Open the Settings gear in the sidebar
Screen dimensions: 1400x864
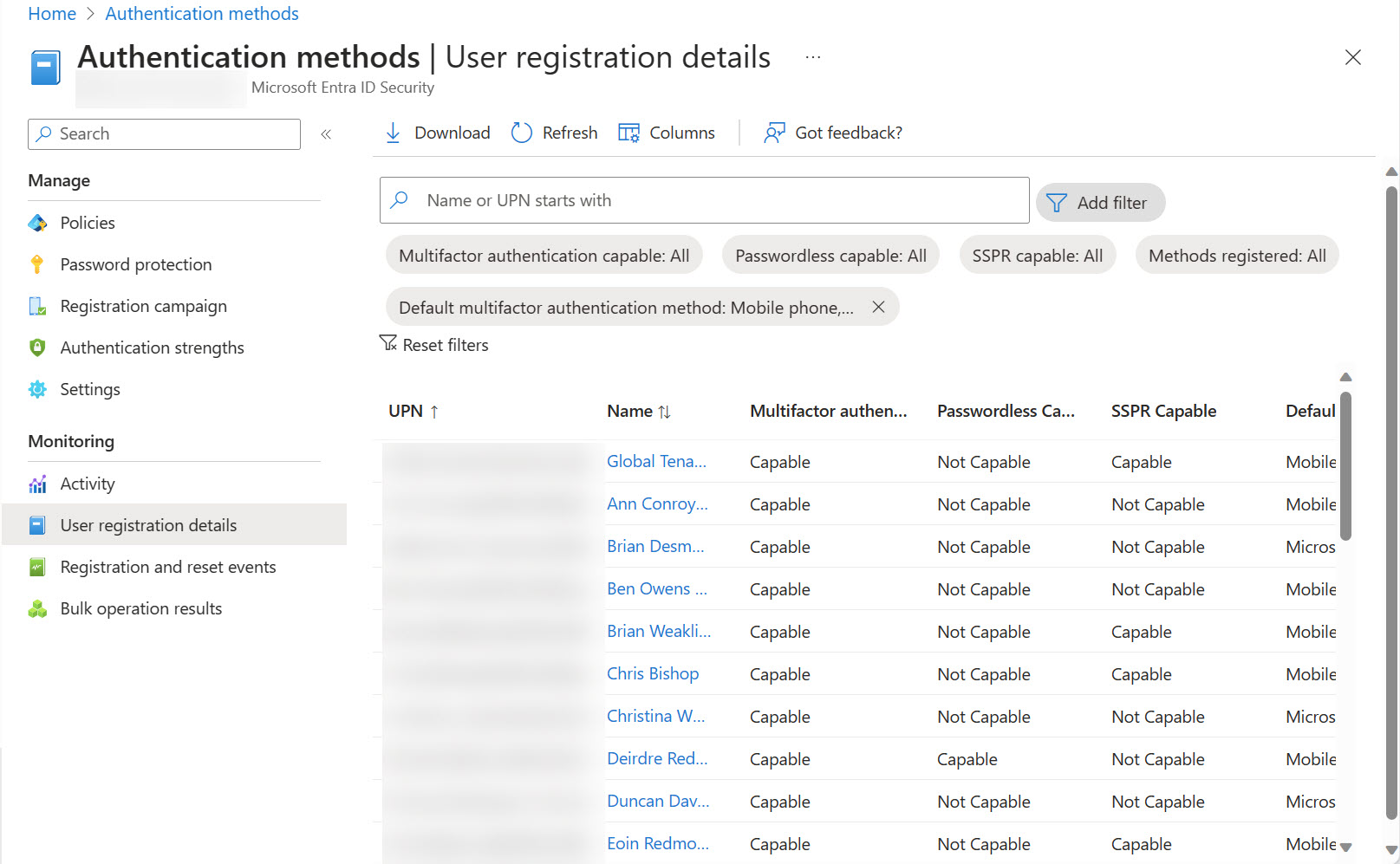pos(37,389)
